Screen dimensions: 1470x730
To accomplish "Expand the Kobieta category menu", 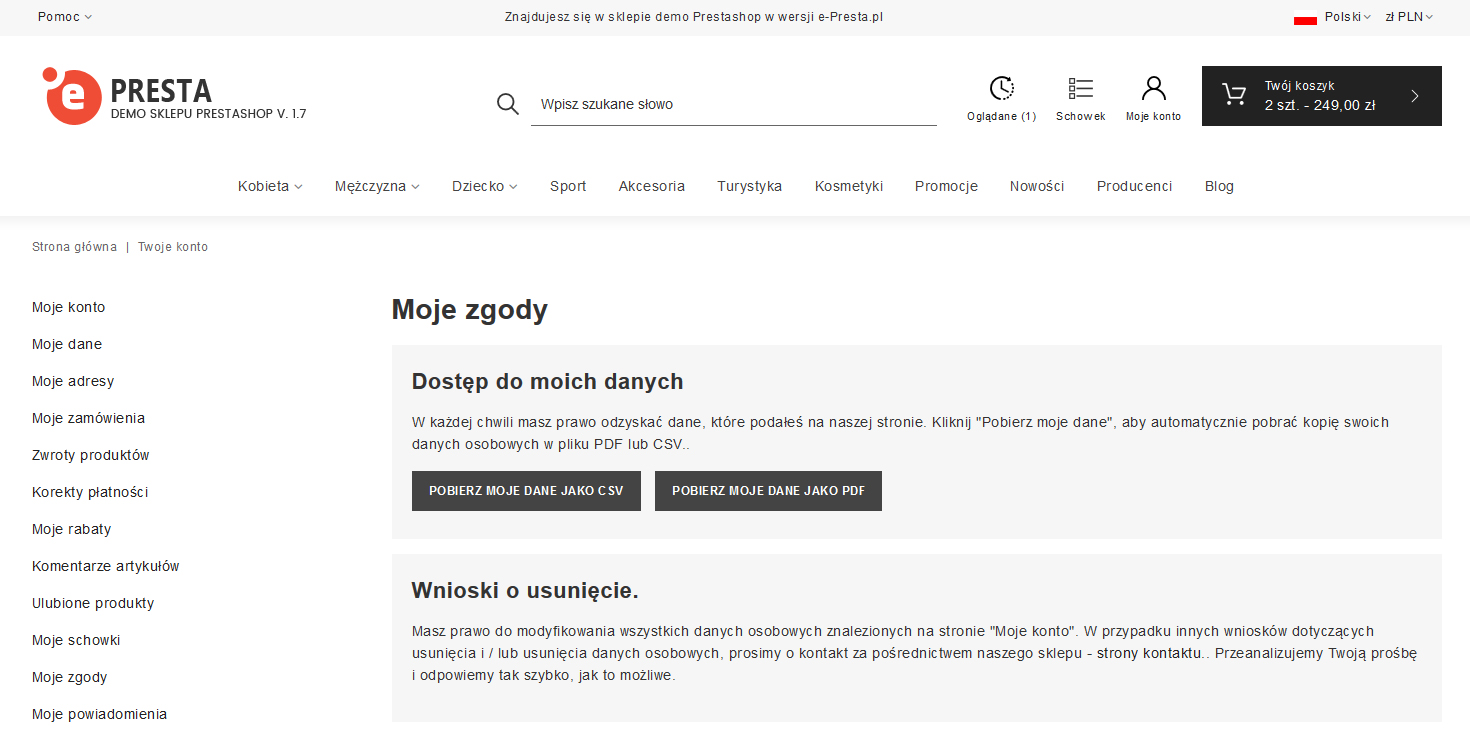I will point(270,186).
